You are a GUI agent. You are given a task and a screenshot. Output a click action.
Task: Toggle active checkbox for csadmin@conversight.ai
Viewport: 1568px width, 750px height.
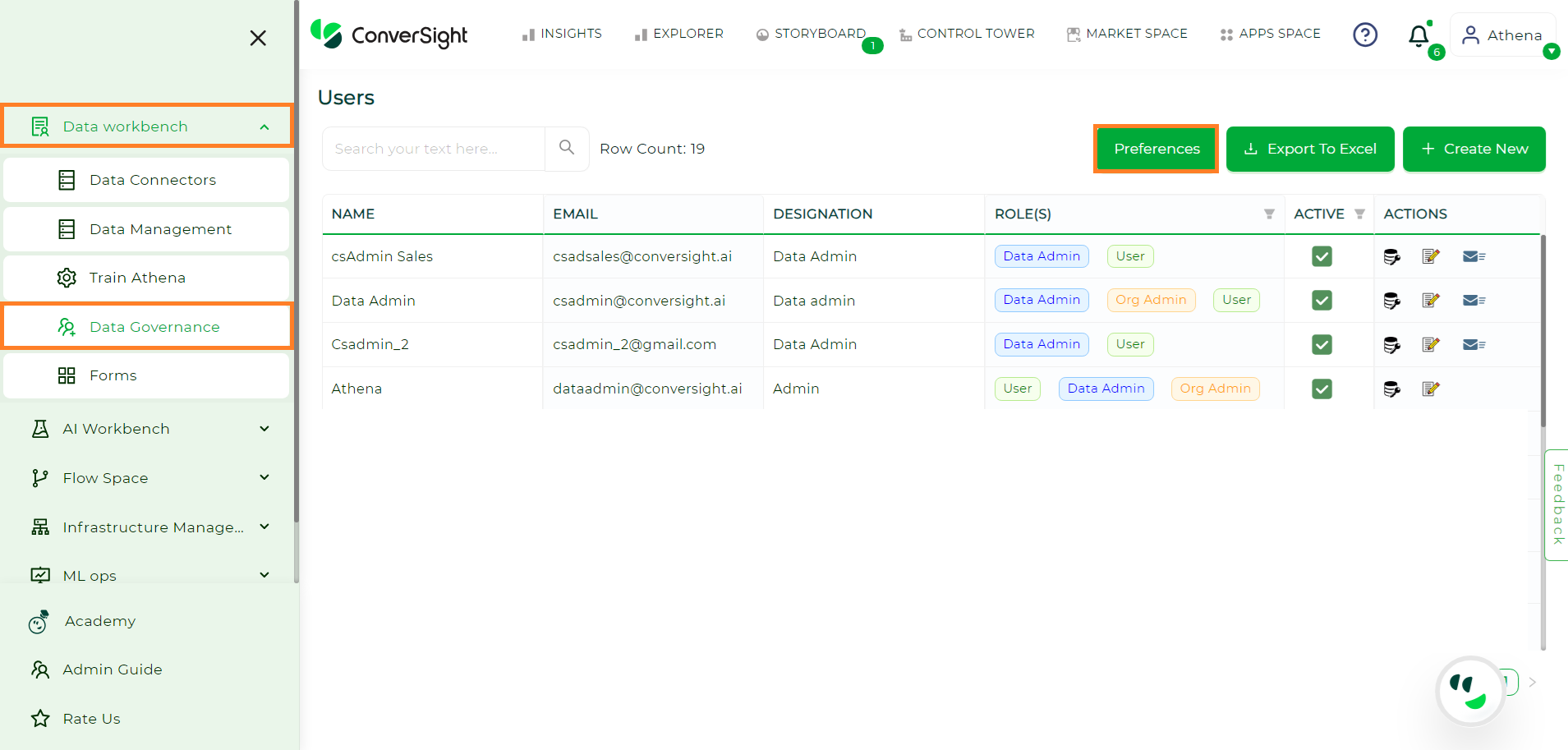[x=1322, y=301]
